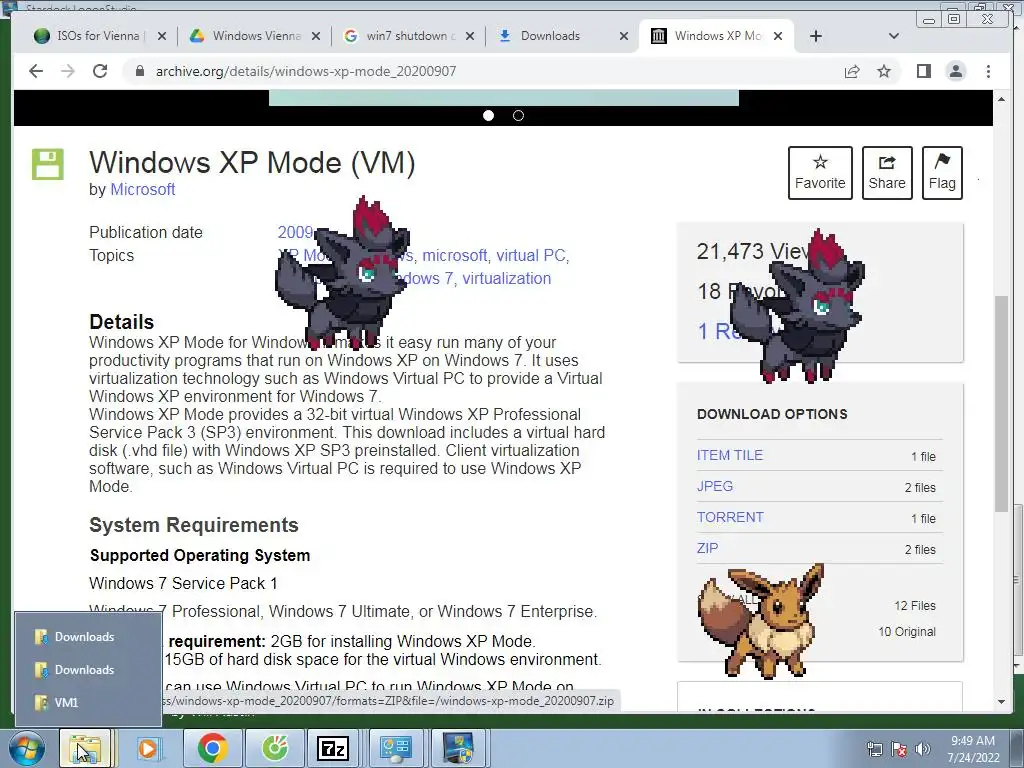Expand the tab search chevron

coord(894,36)
